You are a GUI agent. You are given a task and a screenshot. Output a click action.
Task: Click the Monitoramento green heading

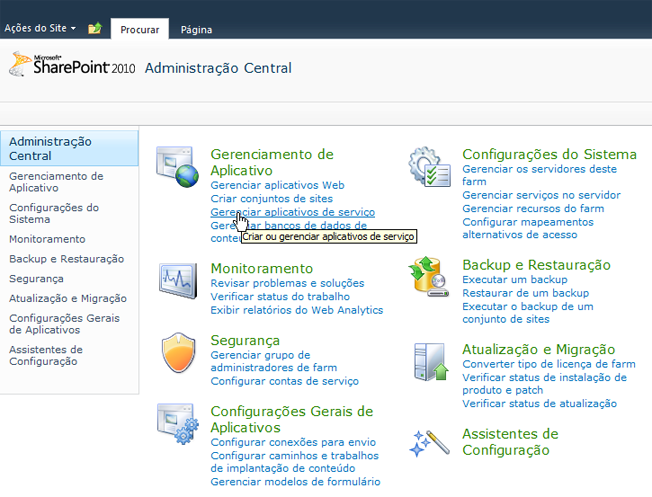coord(262,268)
